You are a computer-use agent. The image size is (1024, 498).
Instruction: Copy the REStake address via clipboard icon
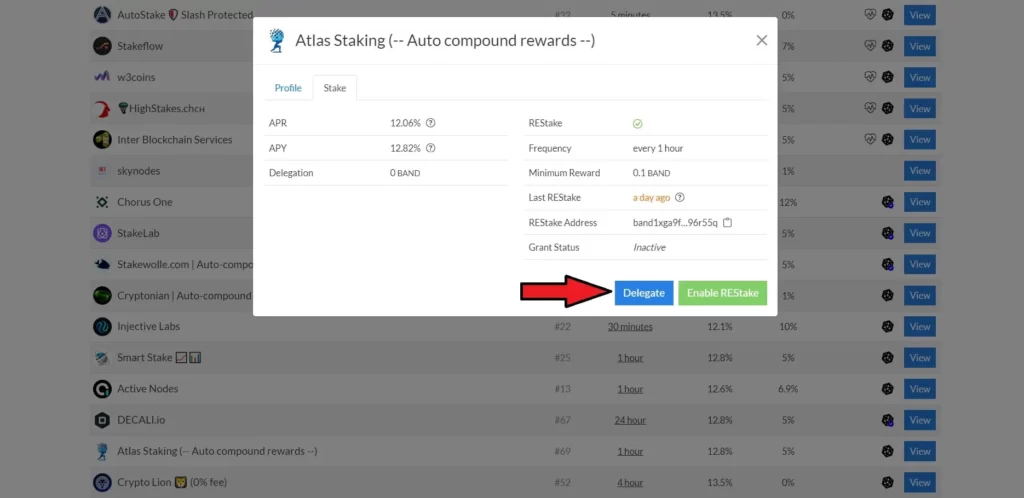pyautogui.click(x=727, y=223)
